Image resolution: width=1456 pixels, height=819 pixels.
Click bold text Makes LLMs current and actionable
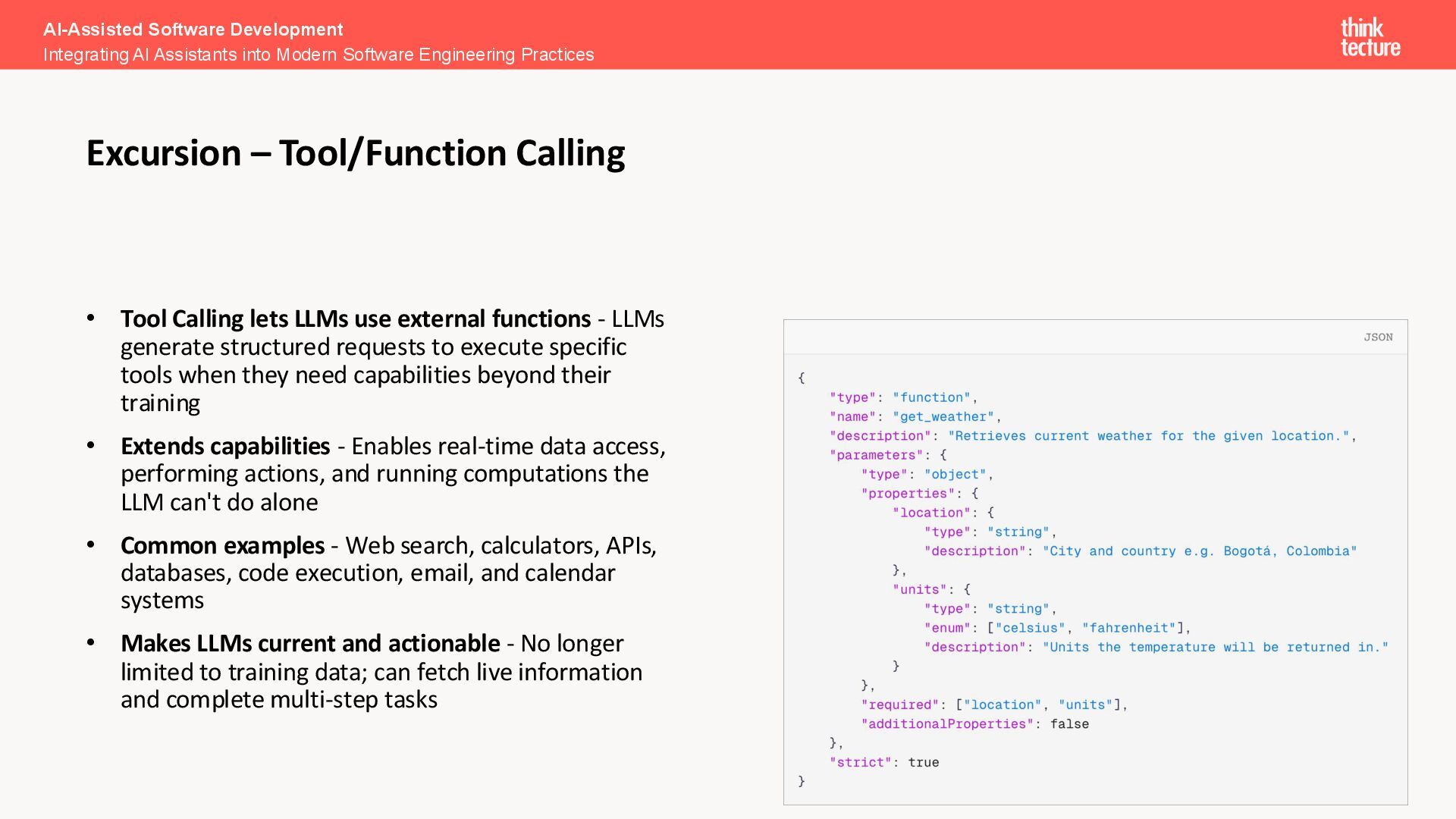(309, 643)
